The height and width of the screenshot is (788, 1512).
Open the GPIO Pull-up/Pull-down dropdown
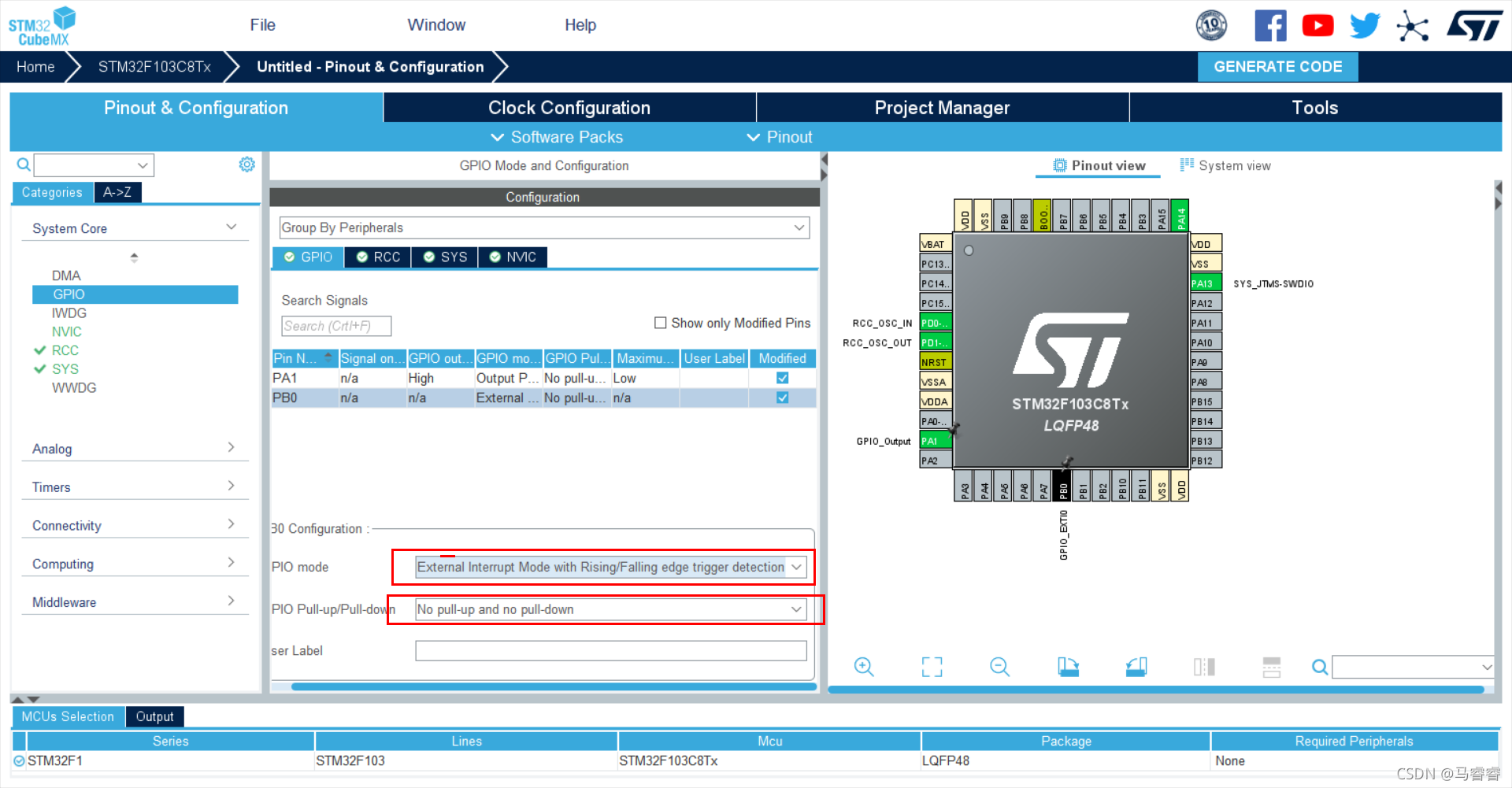(611, 609)
